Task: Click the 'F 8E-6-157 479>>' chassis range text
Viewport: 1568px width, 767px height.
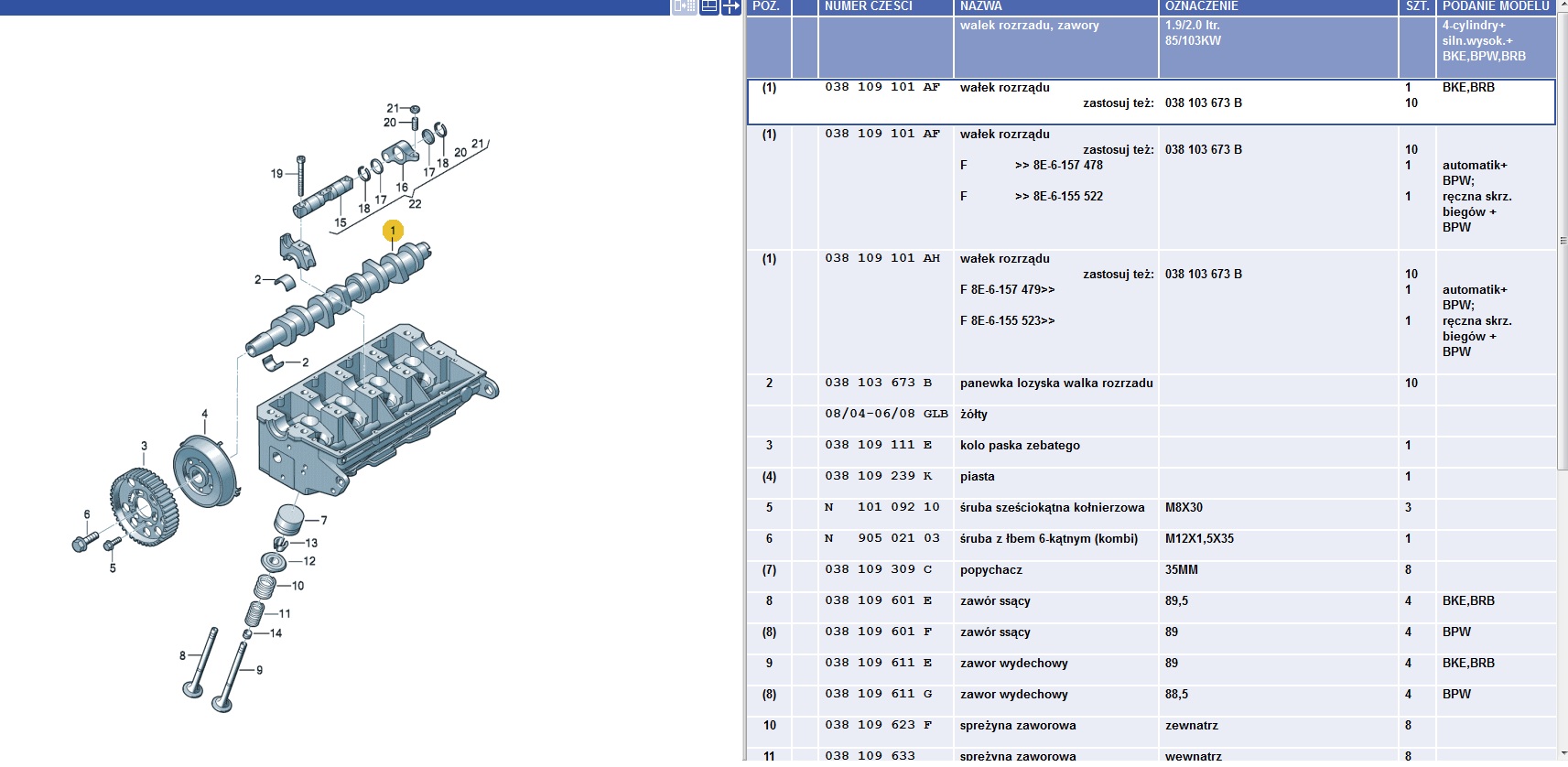Action: (1008, 290)
